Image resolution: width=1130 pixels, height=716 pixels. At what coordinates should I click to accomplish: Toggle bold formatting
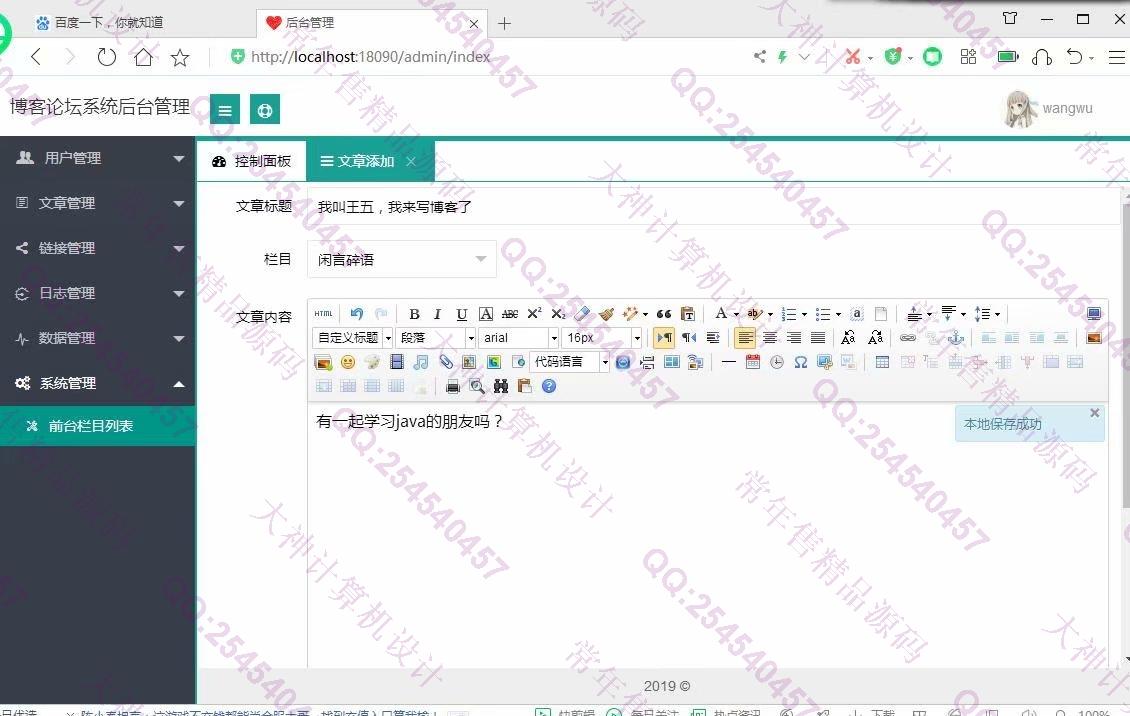pyautogui.click(x=414, y=313)
